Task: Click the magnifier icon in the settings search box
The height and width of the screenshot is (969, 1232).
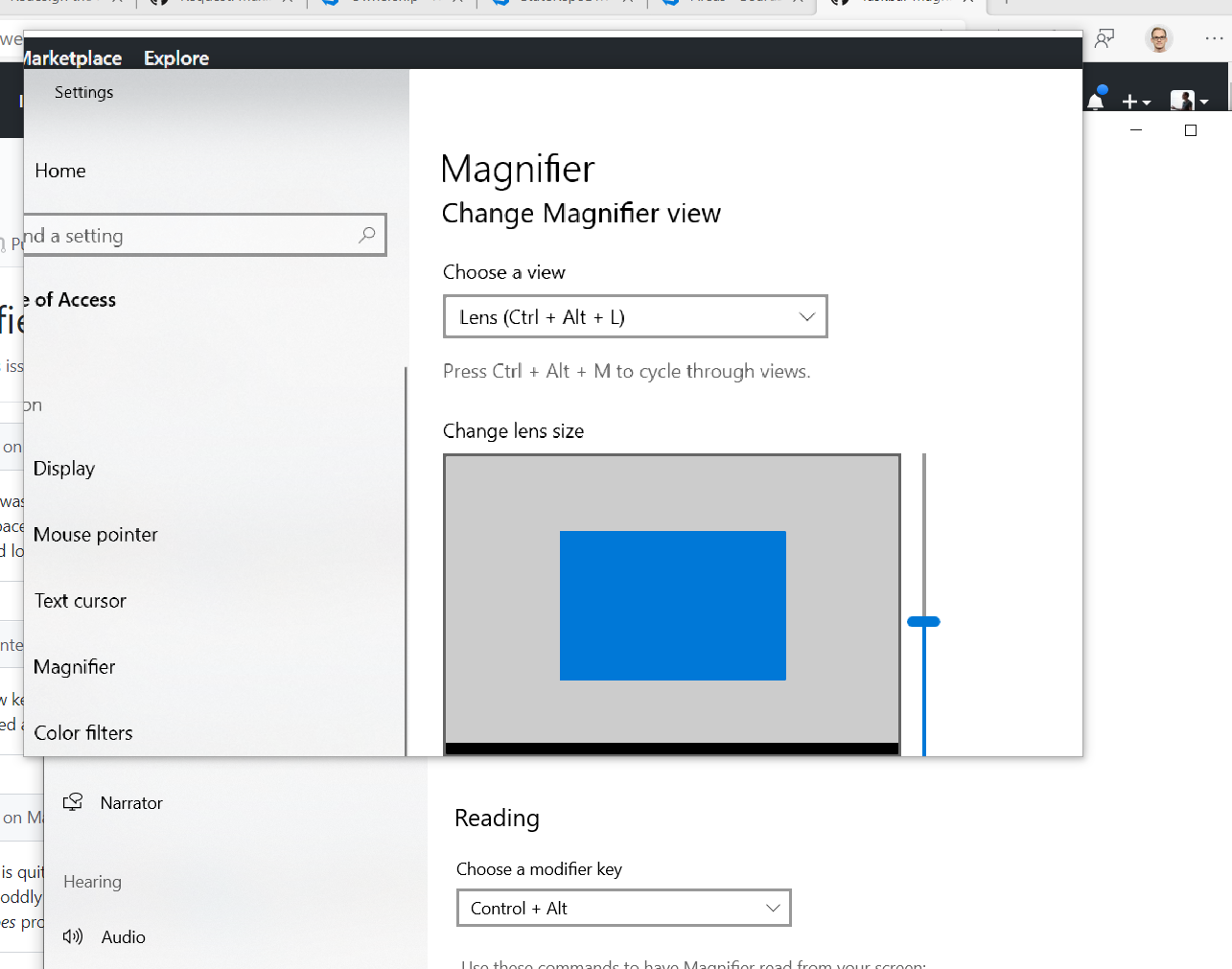Action: 367,235
